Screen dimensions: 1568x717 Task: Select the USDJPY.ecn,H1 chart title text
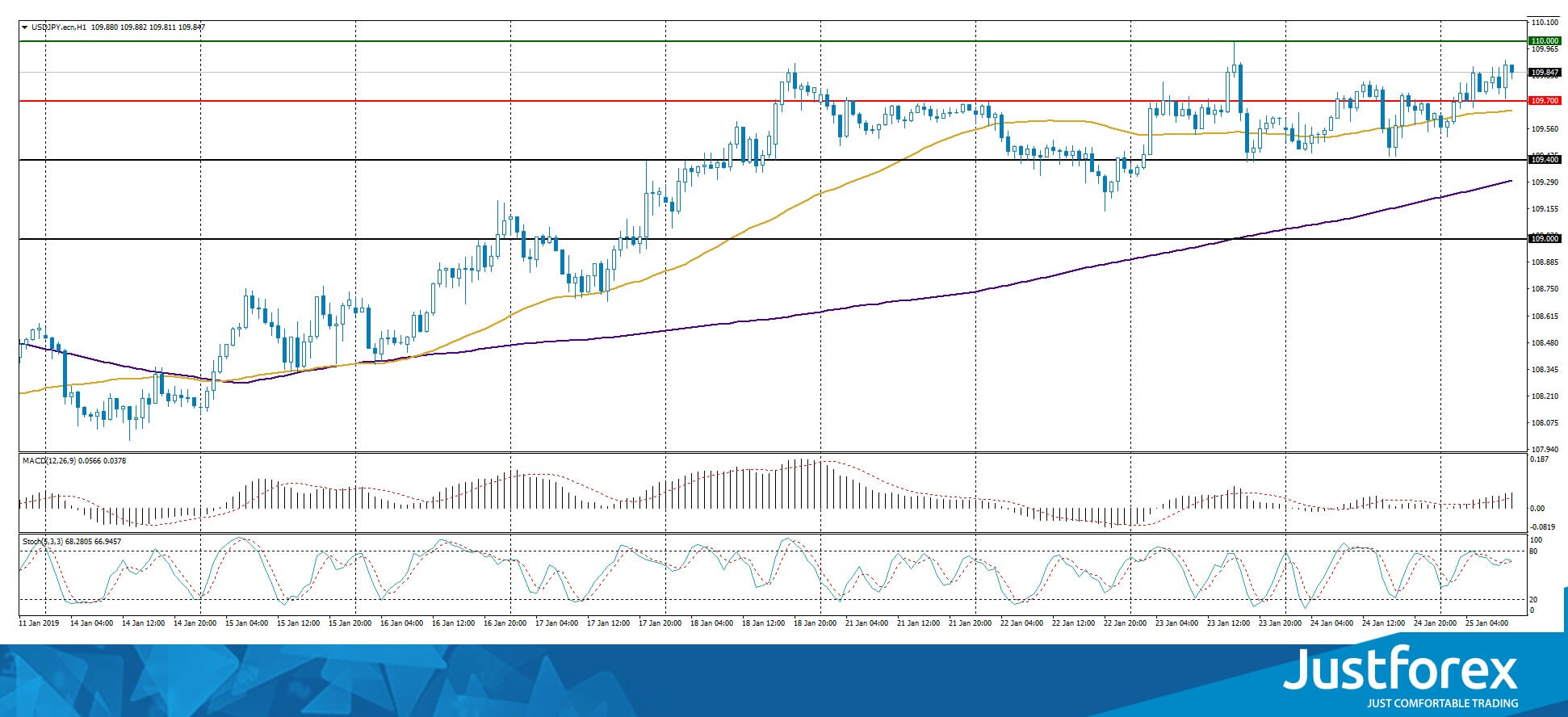tap(58, 27)
